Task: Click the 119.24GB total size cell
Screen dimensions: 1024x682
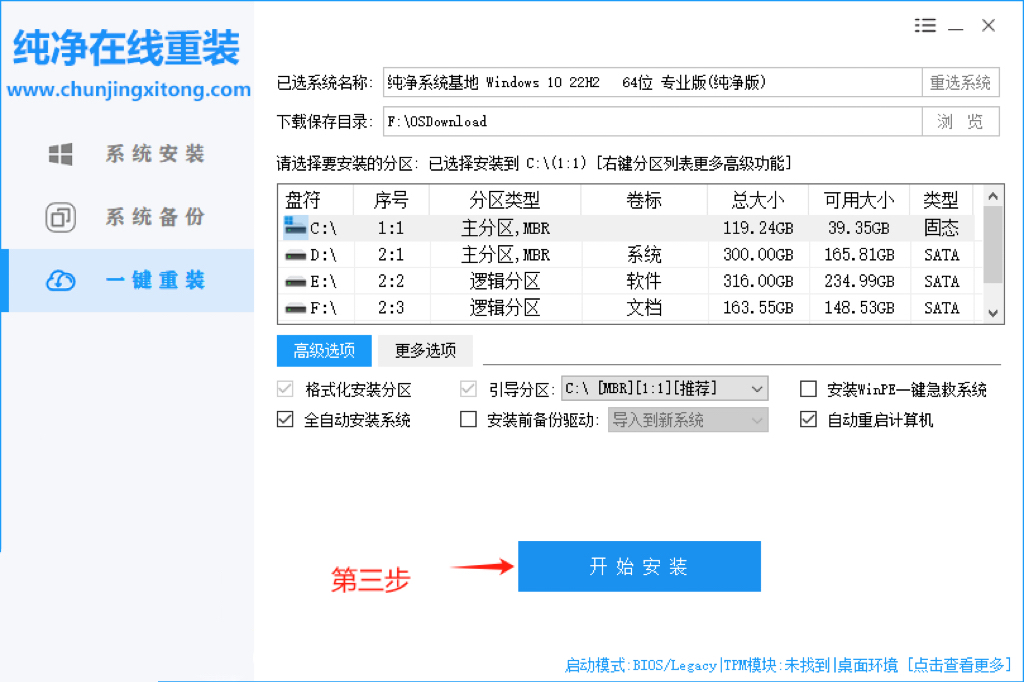Action: click(x=758, y=228)
